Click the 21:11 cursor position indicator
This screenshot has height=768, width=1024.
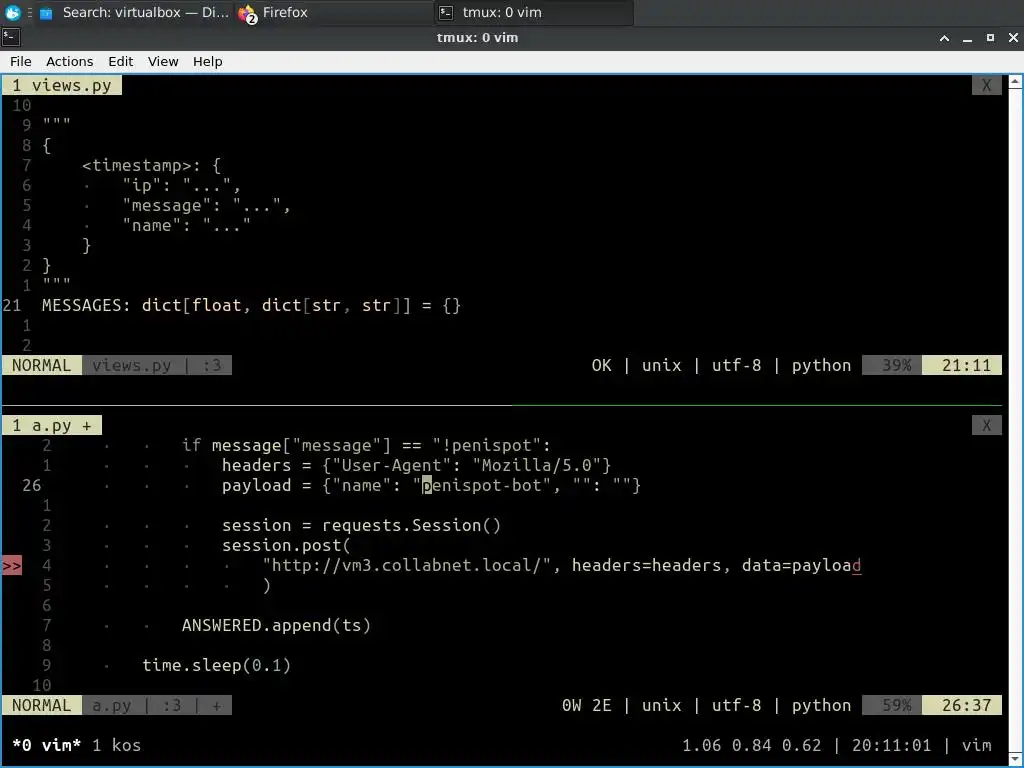[962, 365]
